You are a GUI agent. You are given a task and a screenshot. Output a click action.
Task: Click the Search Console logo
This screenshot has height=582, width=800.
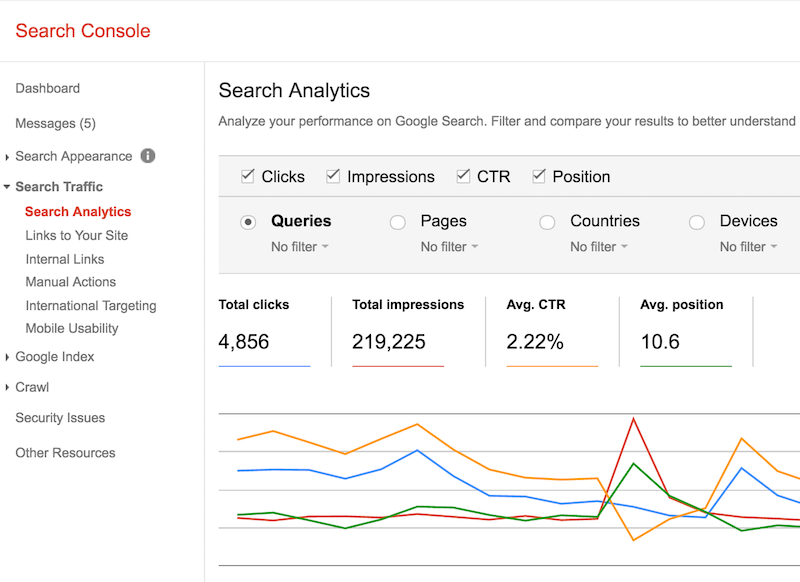82,31
